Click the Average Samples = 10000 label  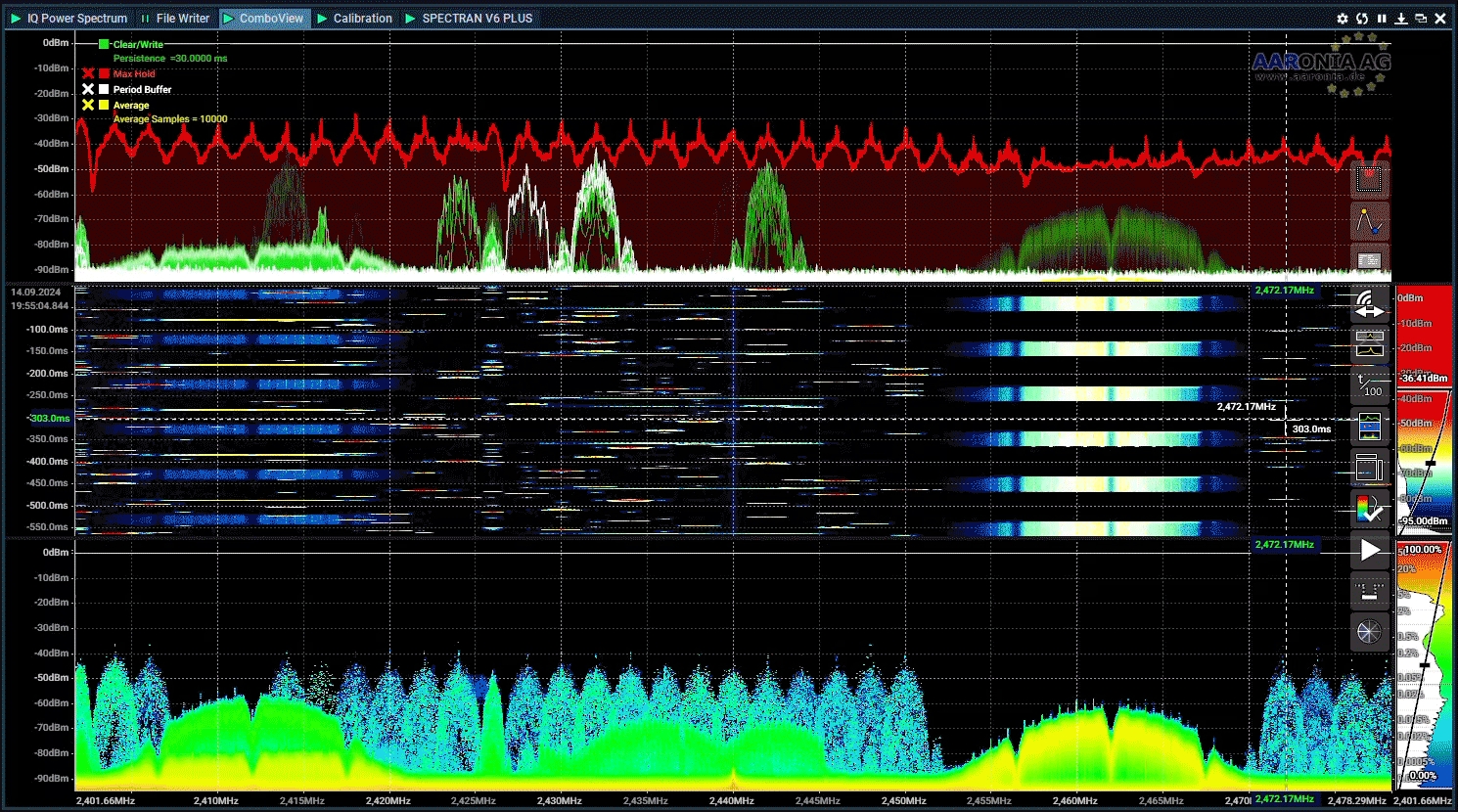click(170, 119)
